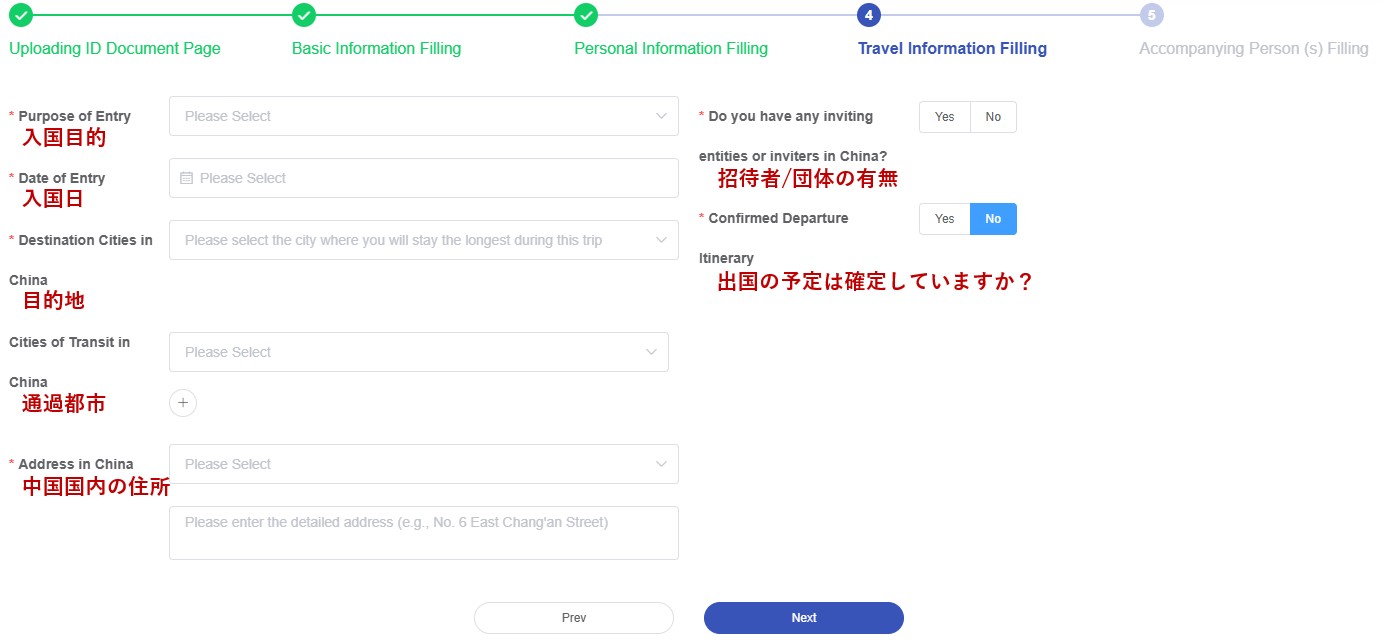Click the Personal Information Filling checkmark icon
This screenshot has height=642, width=1382.
click(586, 15)
